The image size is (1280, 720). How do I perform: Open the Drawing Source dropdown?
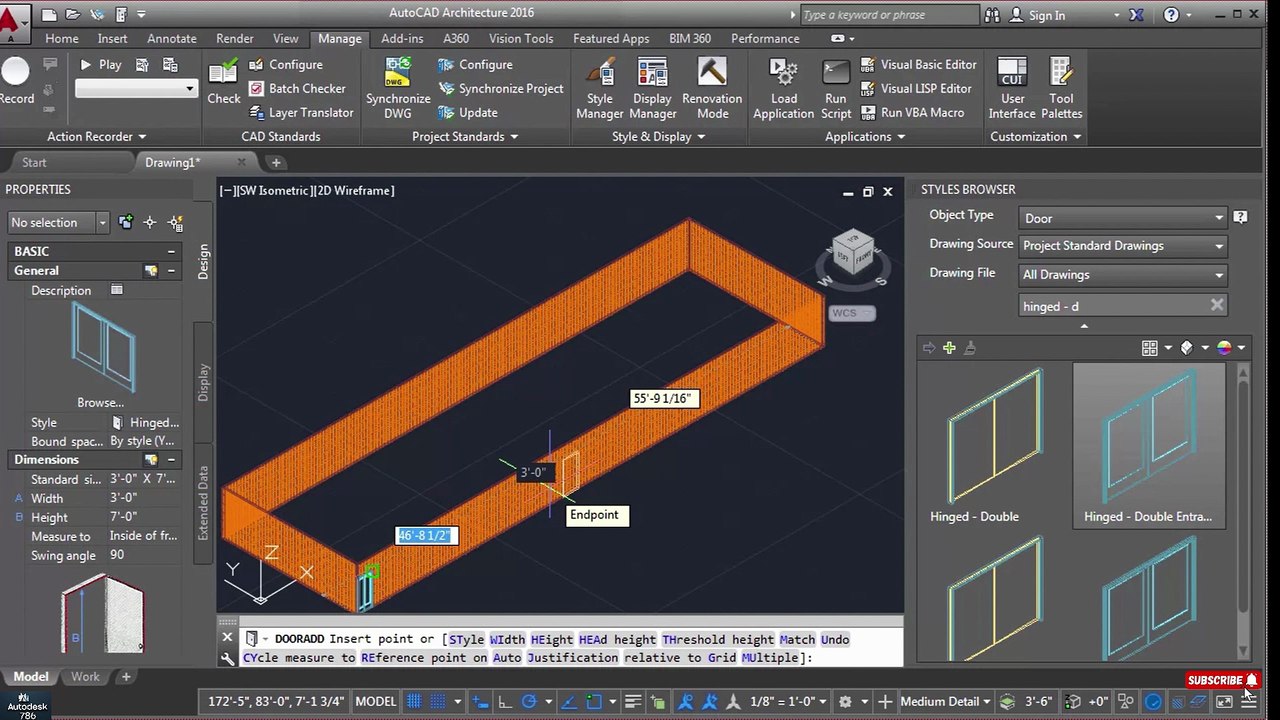(x=1123, y=245)
